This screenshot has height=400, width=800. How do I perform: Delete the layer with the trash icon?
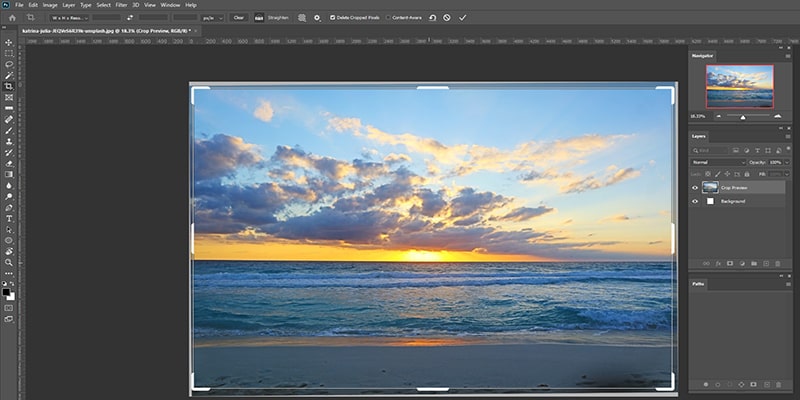click(x=778, y=263)
